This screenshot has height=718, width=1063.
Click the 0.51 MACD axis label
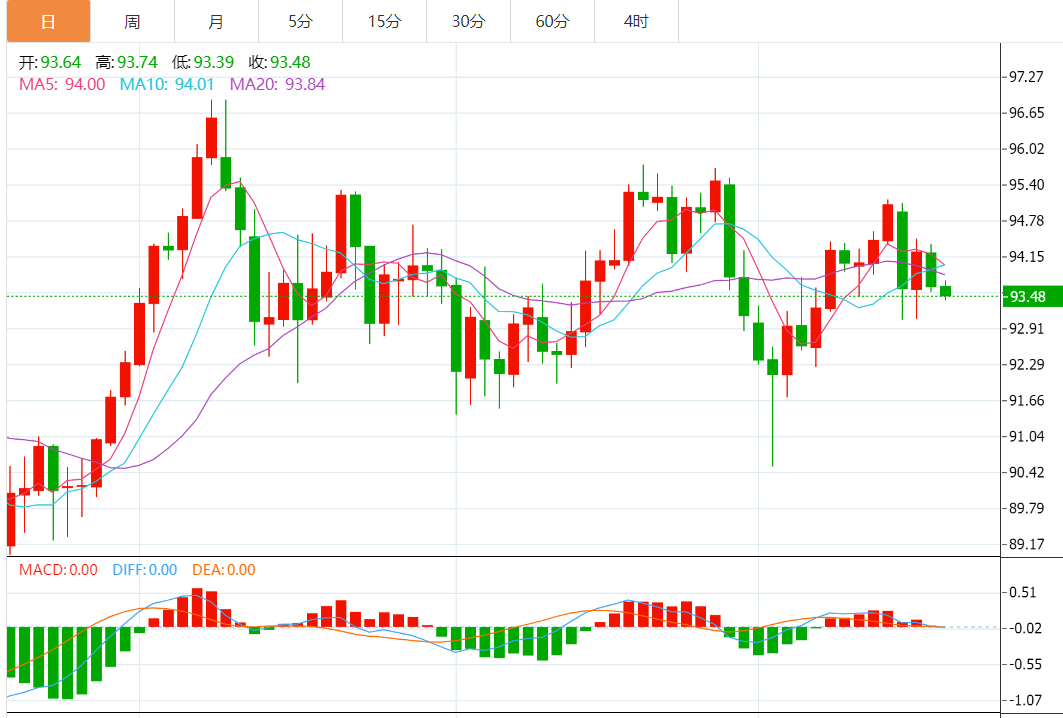(1023, 593)
